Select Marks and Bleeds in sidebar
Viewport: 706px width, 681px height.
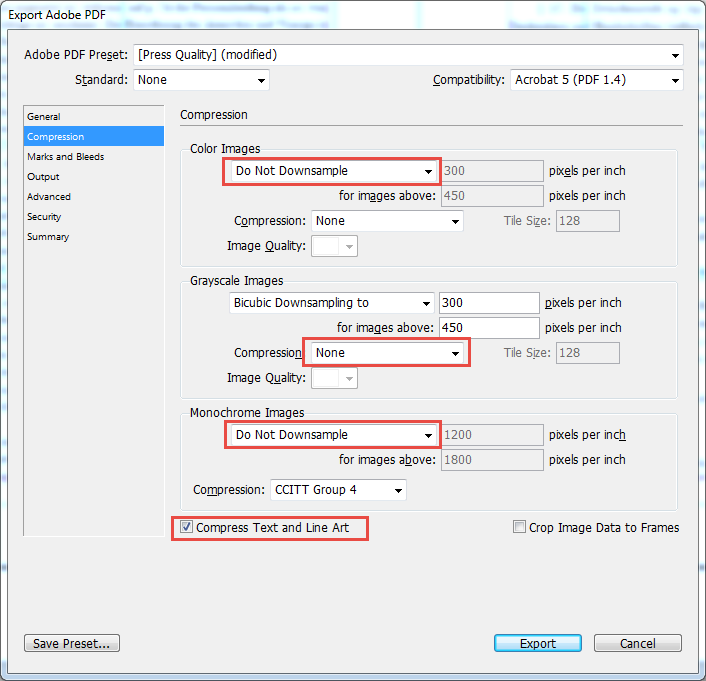(x=94, y=157)
